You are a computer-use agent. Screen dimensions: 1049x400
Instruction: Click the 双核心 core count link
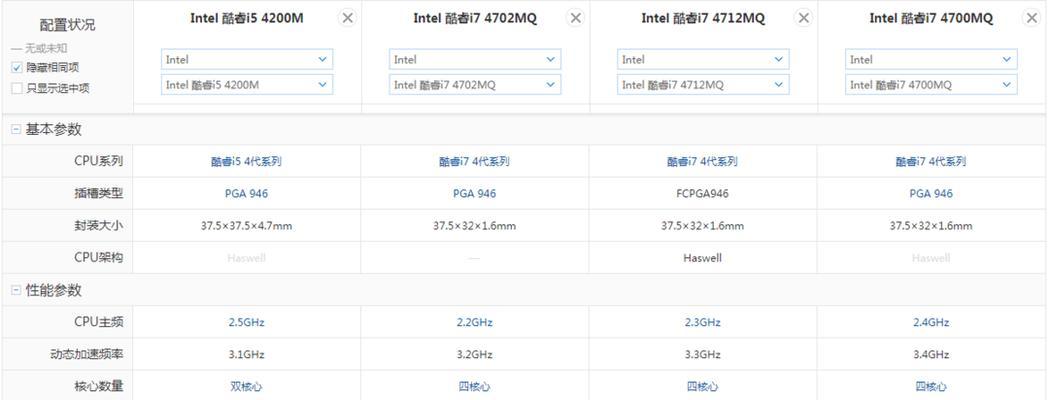pos(246,386)
